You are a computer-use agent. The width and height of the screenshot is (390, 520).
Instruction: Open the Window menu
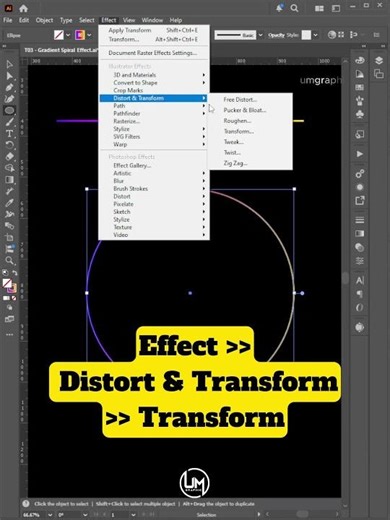click(x=152, y=20)
